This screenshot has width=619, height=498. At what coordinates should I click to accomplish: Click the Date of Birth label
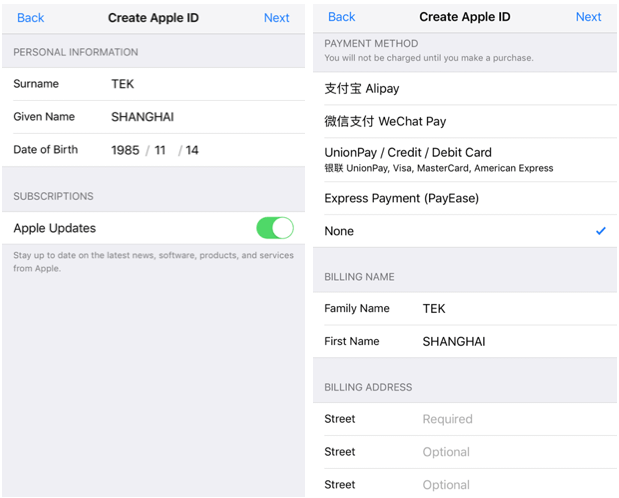45,150
